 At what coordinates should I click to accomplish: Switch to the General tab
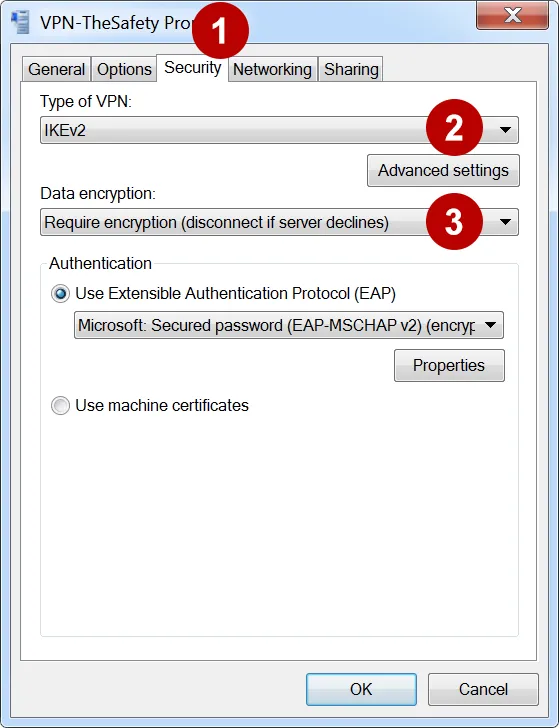pyautogui.click(x=56, y=70)
